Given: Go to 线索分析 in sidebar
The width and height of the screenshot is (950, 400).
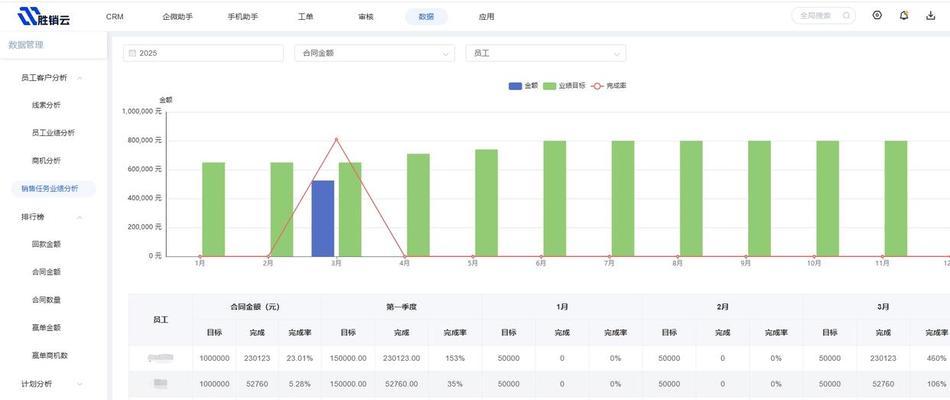Looking at the screenshot, I should [47, 105].
